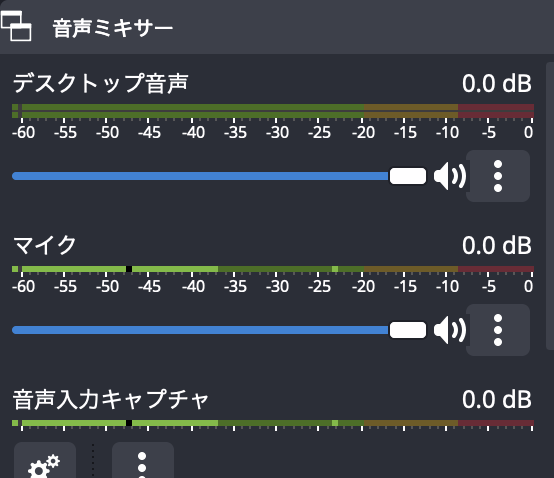
Task: Click the デスクトップ音声 volume slider handle
Action: (x=408, y=176)
